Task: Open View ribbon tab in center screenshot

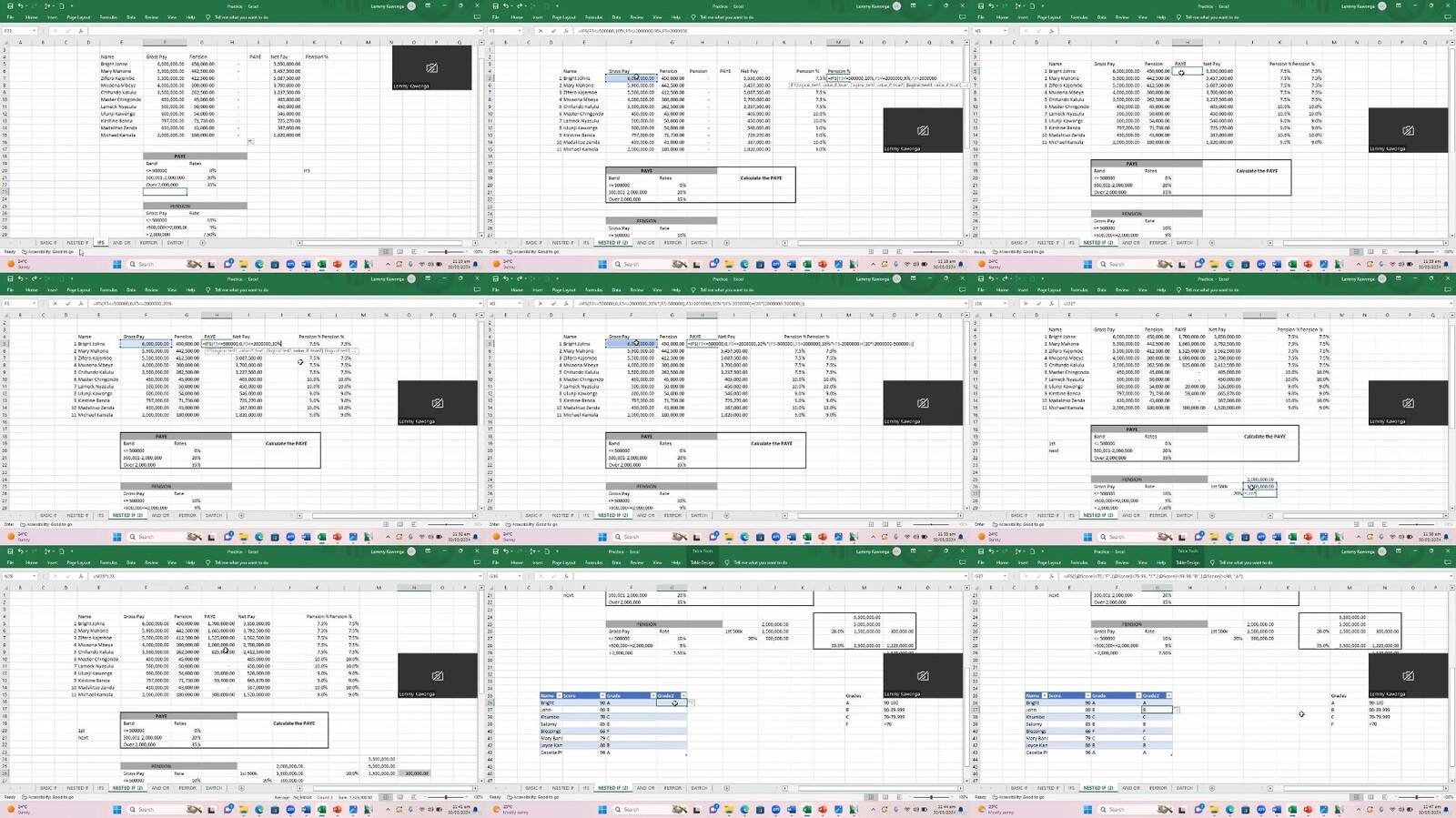Action: [x=656, y=290]
